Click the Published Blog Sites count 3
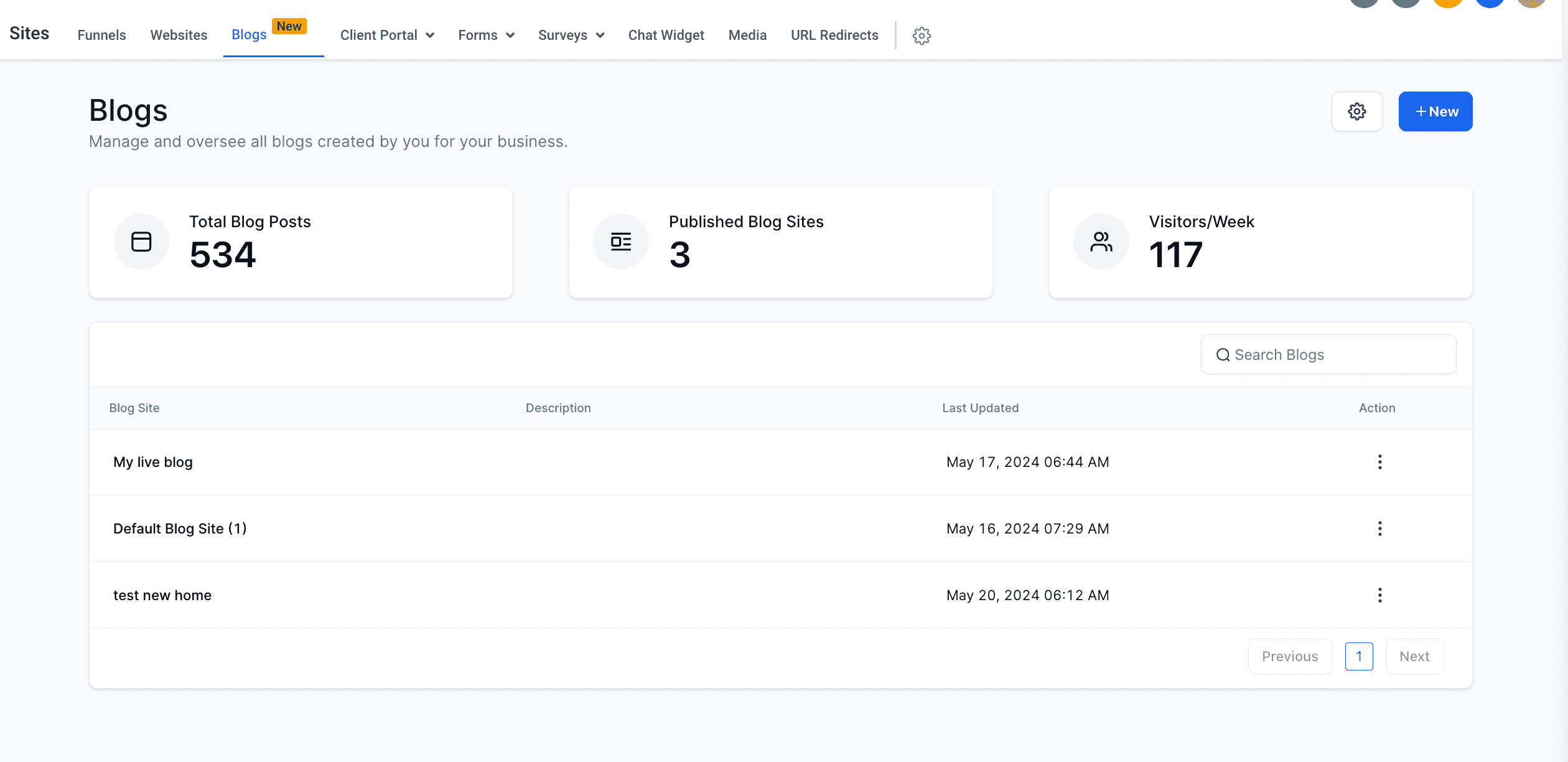This screenshot has height=762, width=1568. coord(679,255)
